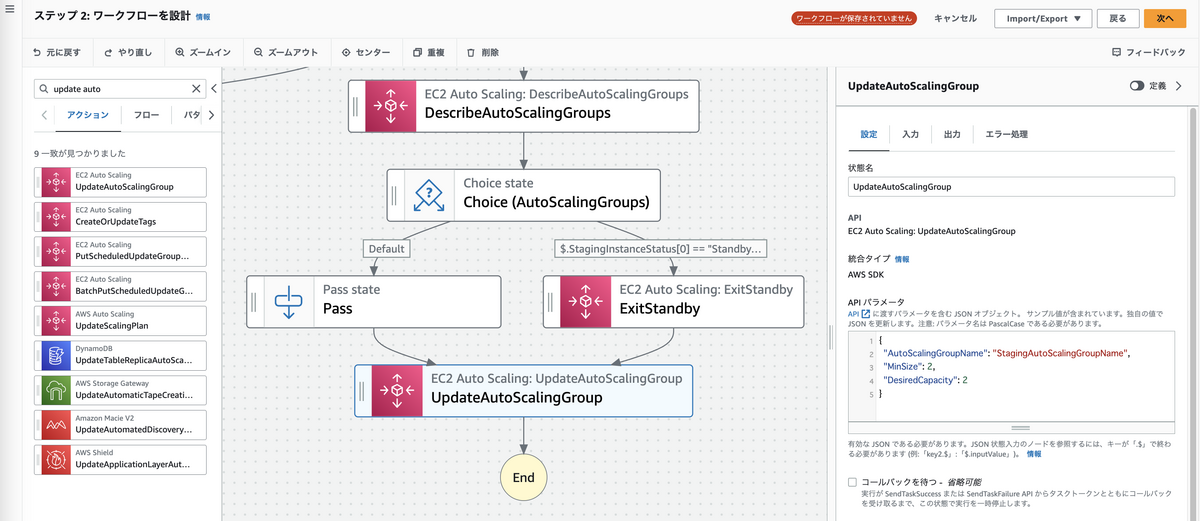Pick AWS Shield UpdateApplicationLayerAut... icon
Image resolution: width=1200 pixels, height=521 pixels.
coord(55,459)
